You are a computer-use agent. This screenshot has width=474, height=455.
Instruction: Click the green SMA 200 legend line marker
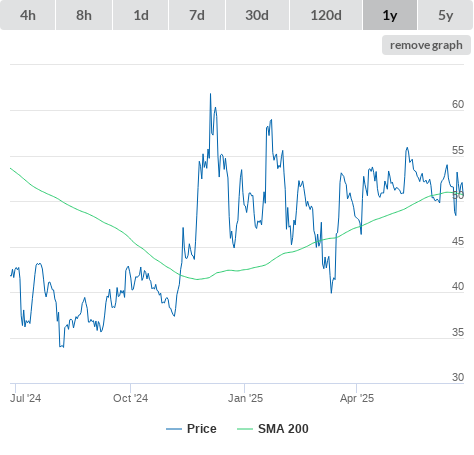245,429
